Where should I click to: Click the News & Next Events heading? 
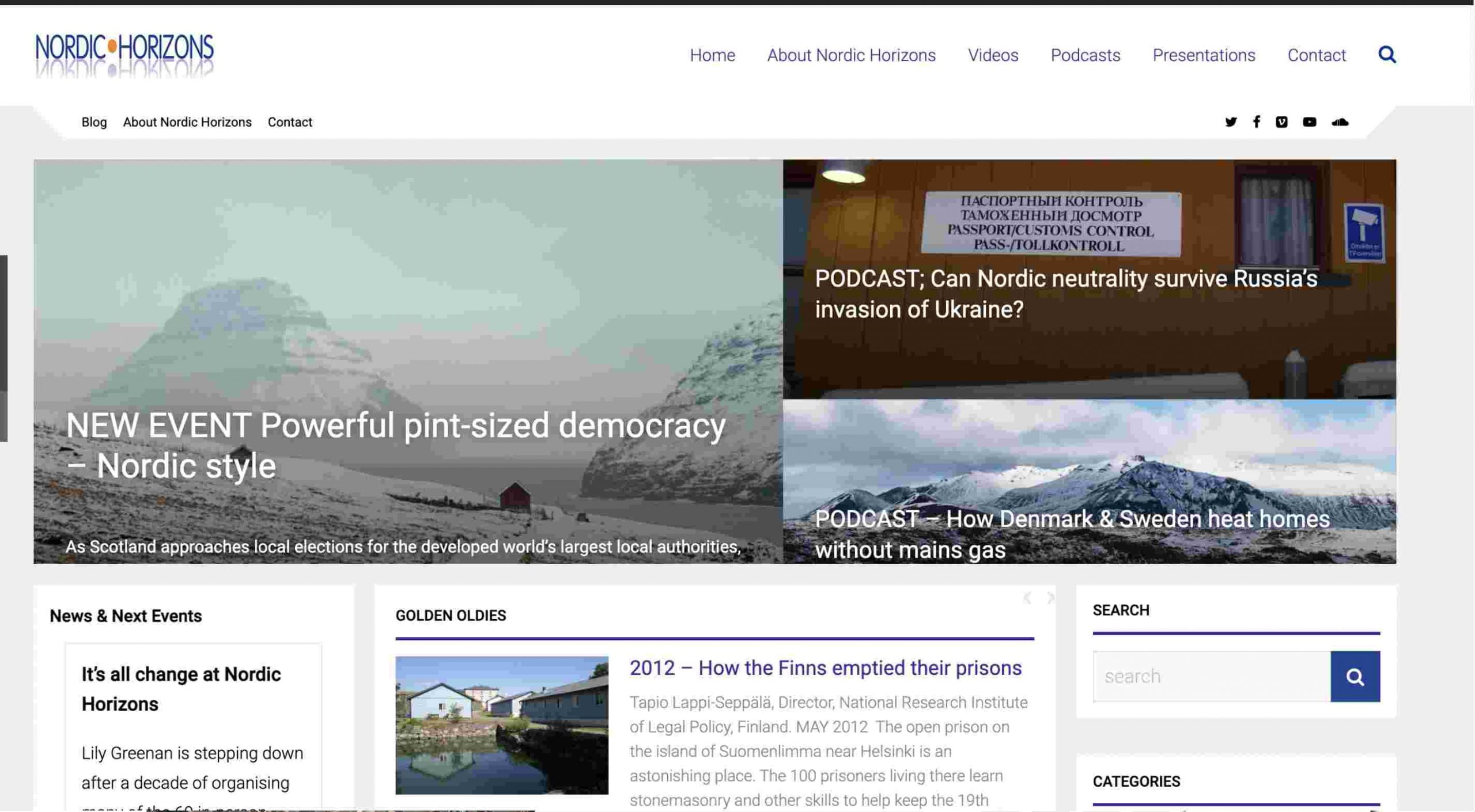(x=126, y=616)
